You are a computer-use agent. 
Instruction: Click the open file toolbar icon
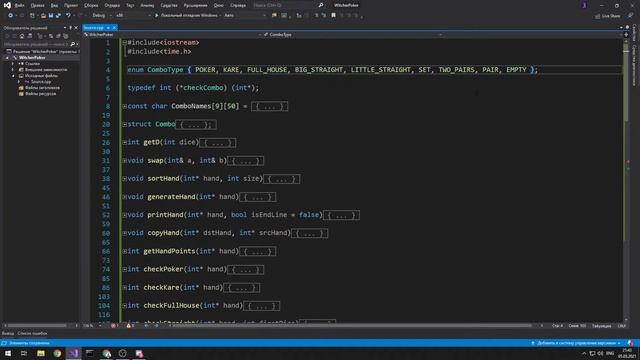[43, 16]
